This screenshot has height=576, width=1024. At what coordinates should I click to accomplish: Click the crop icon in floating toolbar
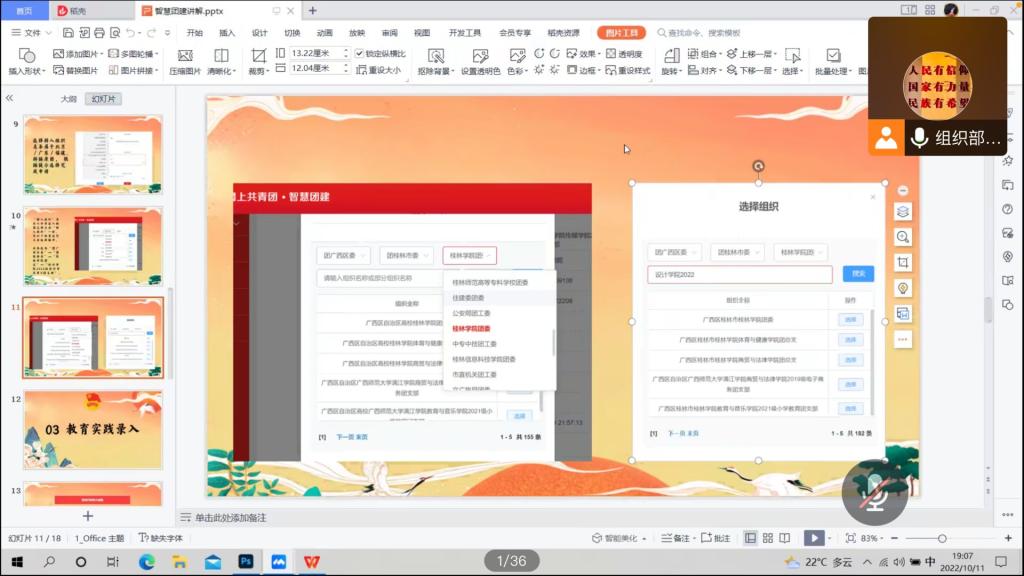903,262
